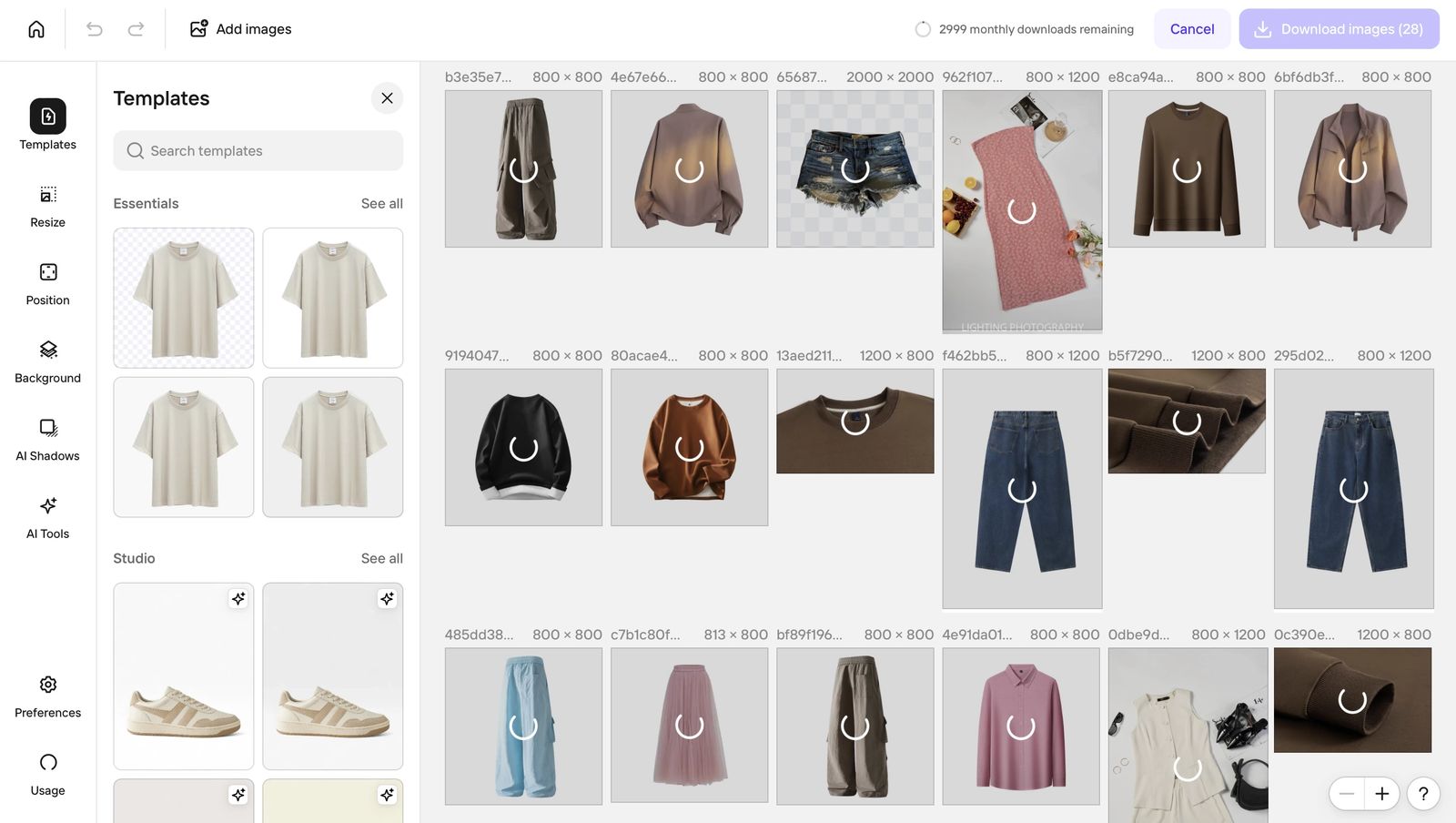
Task: Click Download images (28)
Action: 1340,29
